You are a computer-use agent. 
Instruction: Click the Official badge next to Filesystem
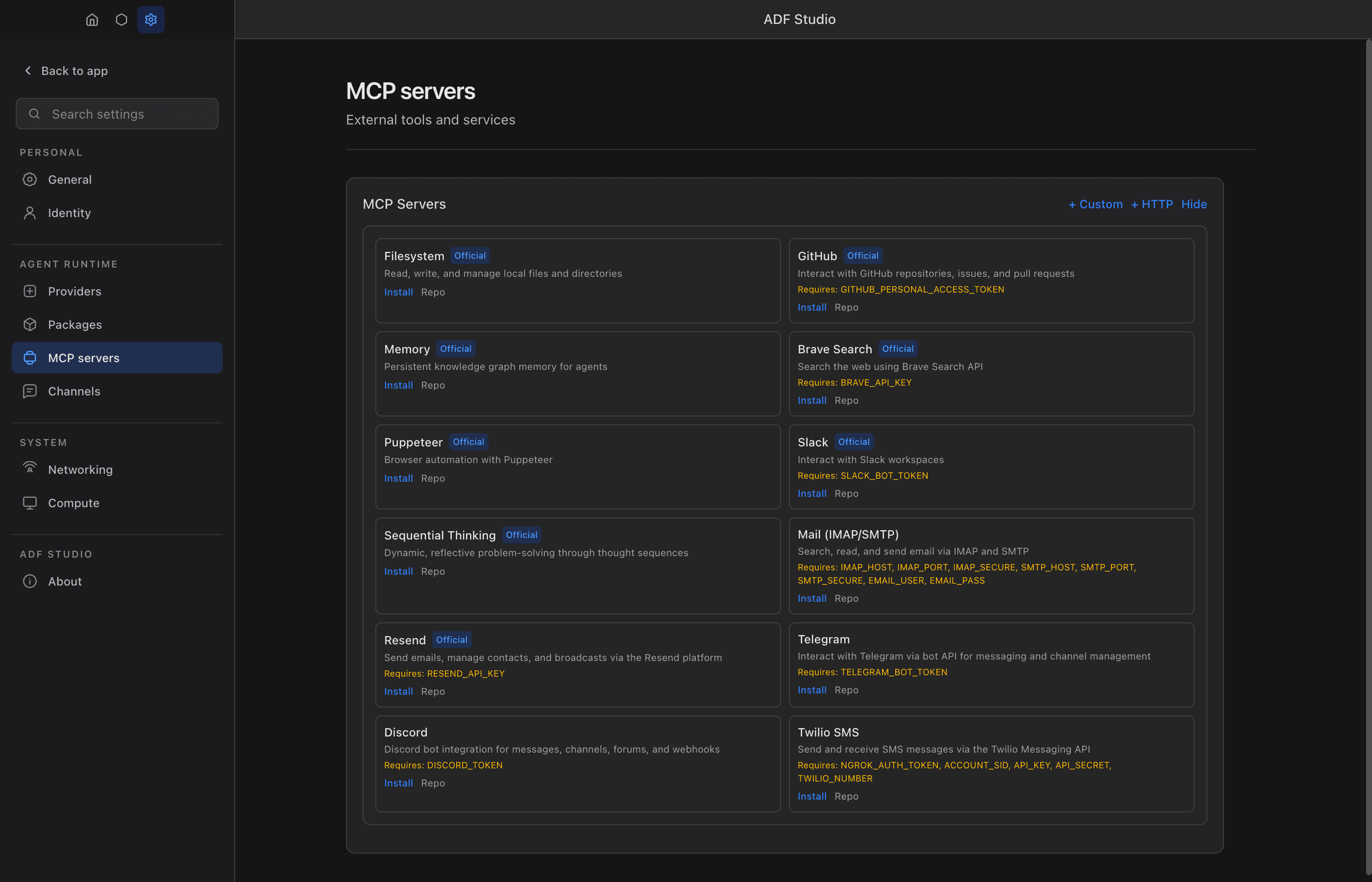pos(470,255)
